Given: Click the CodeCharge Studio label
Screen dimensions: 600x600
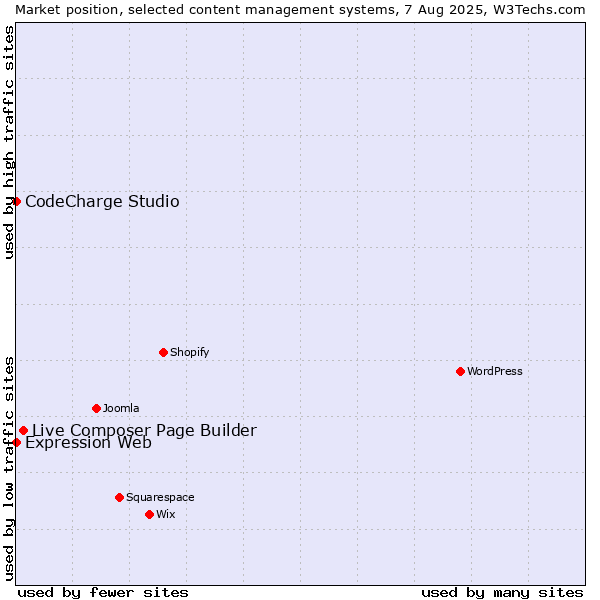Looking at the screenshot, I should (x=102, y=202).
